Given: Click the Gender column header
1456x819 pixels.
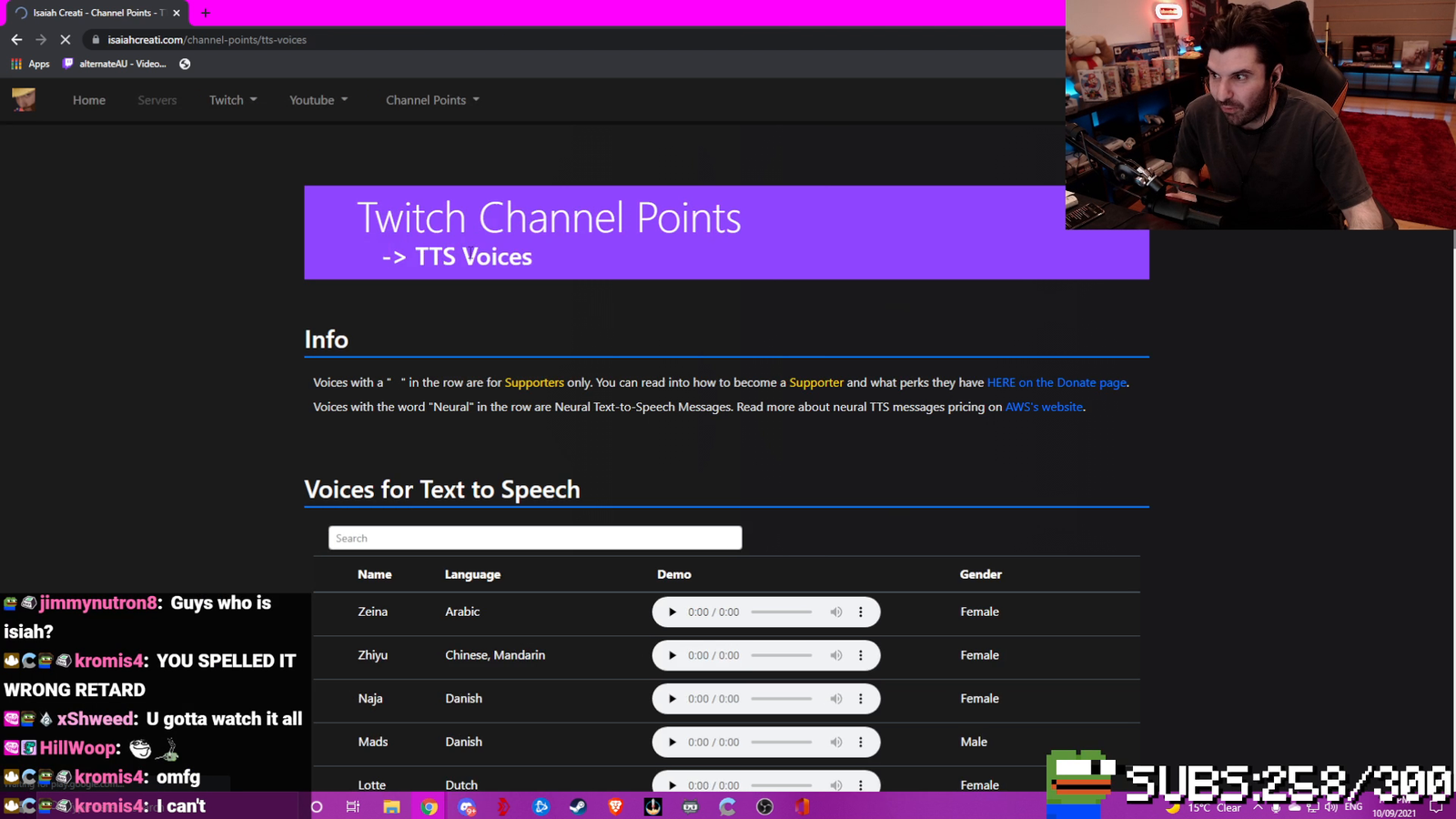Looking at the screenshot, I should (x=980, y=574).
